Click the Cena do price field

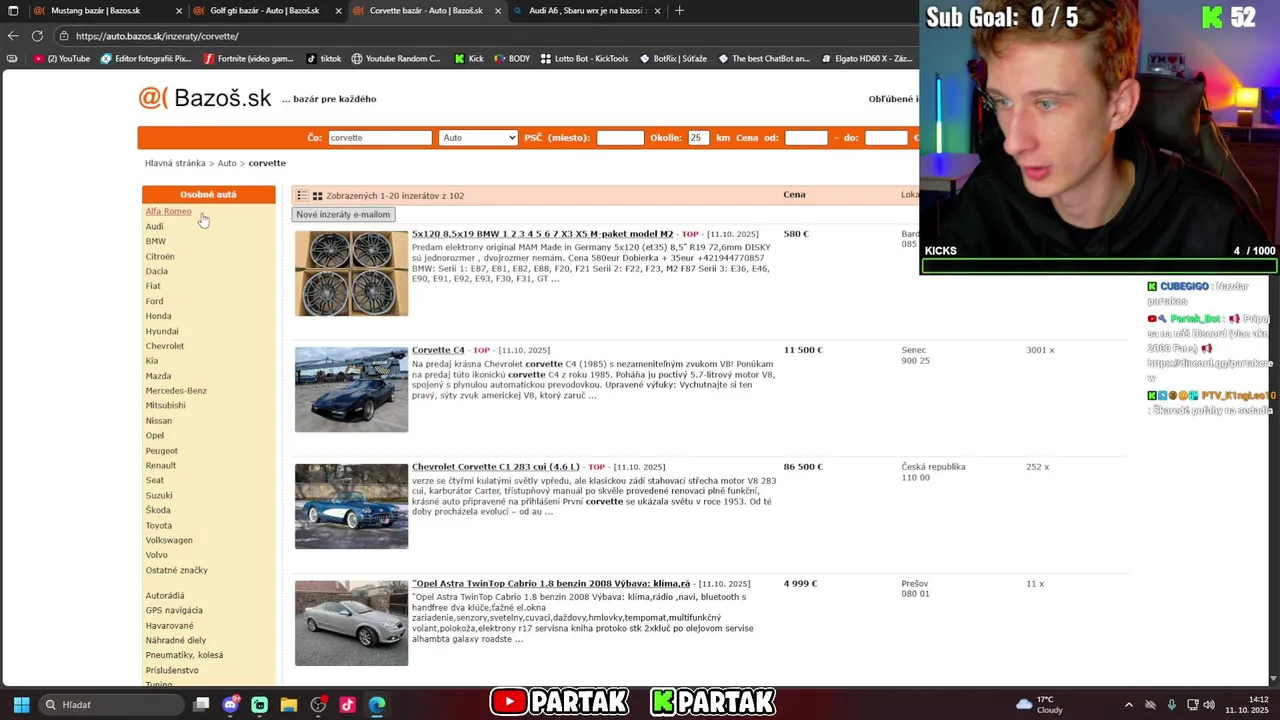pyautogui.click(x=886, y=138)
